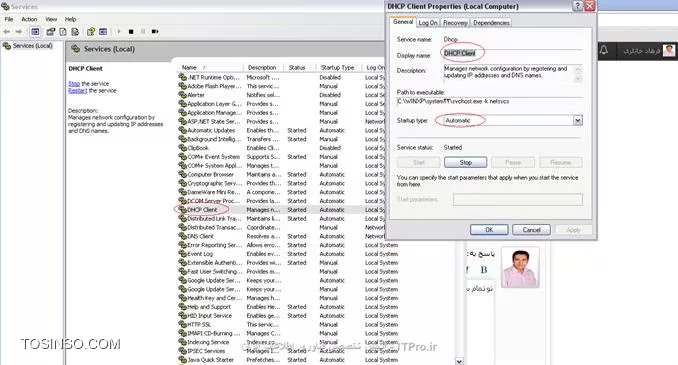Sort by Description column header

[263, 67]
